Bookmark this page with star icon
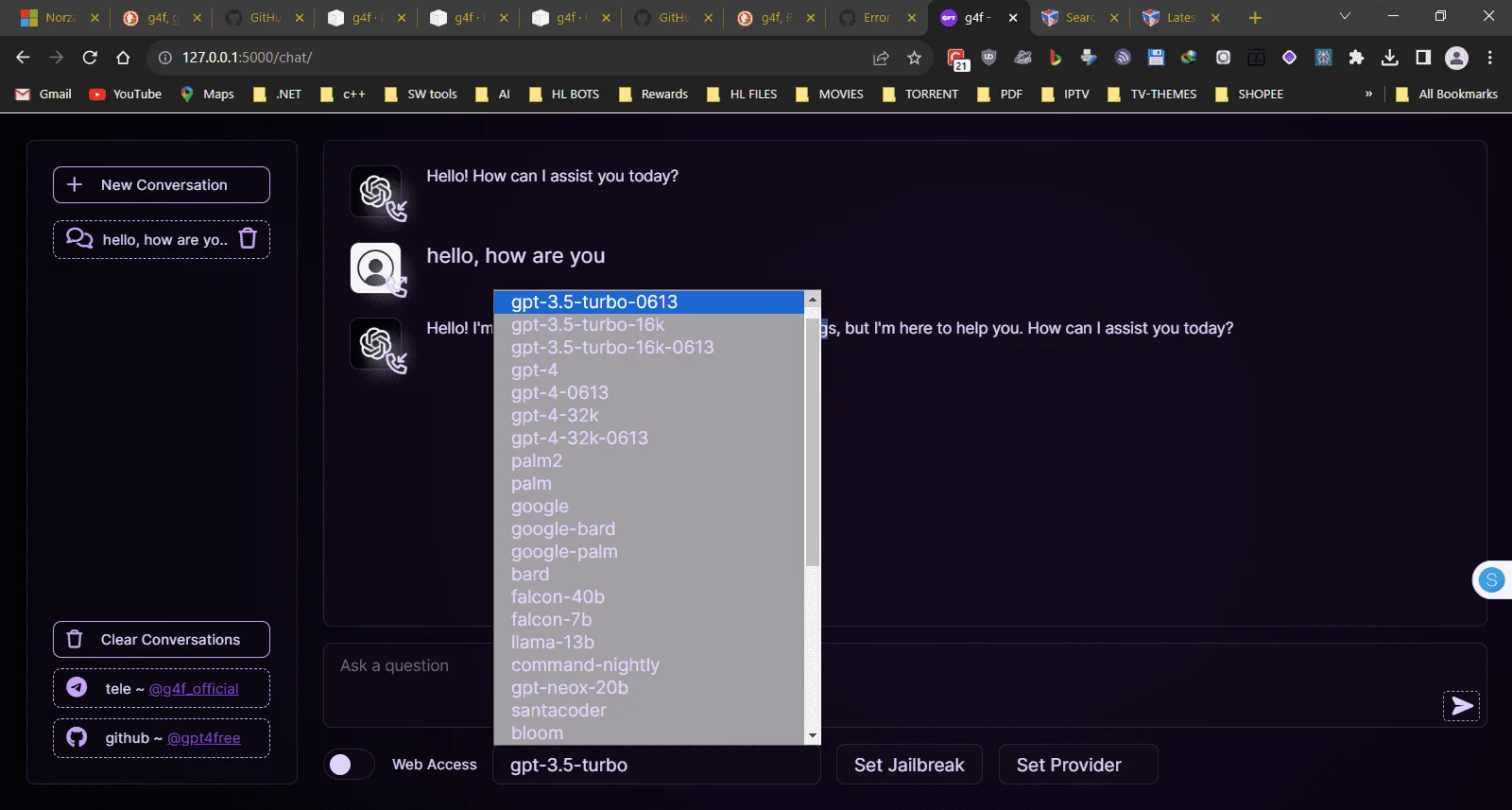 coord(914,58)
